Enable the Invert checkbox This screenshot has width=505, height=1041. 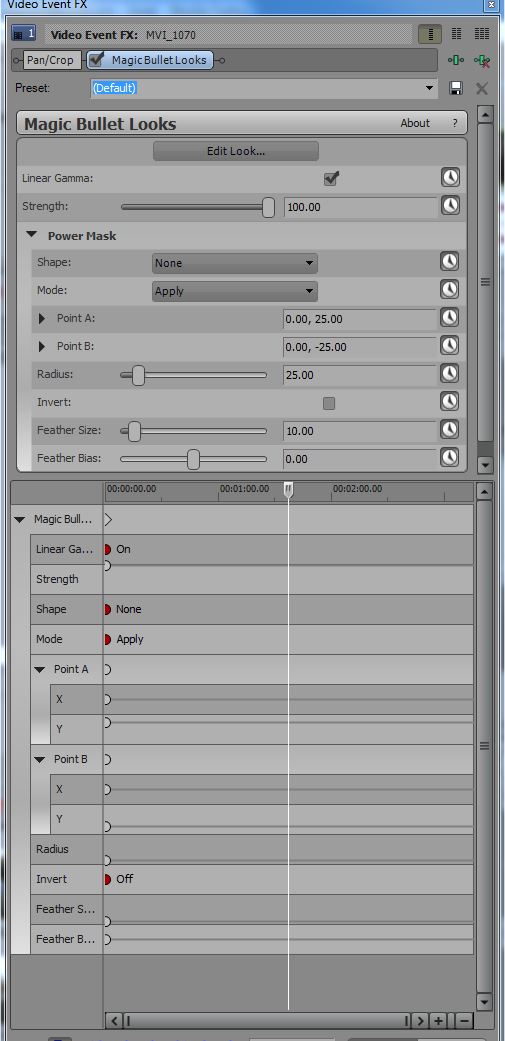(x=328, y=403)
